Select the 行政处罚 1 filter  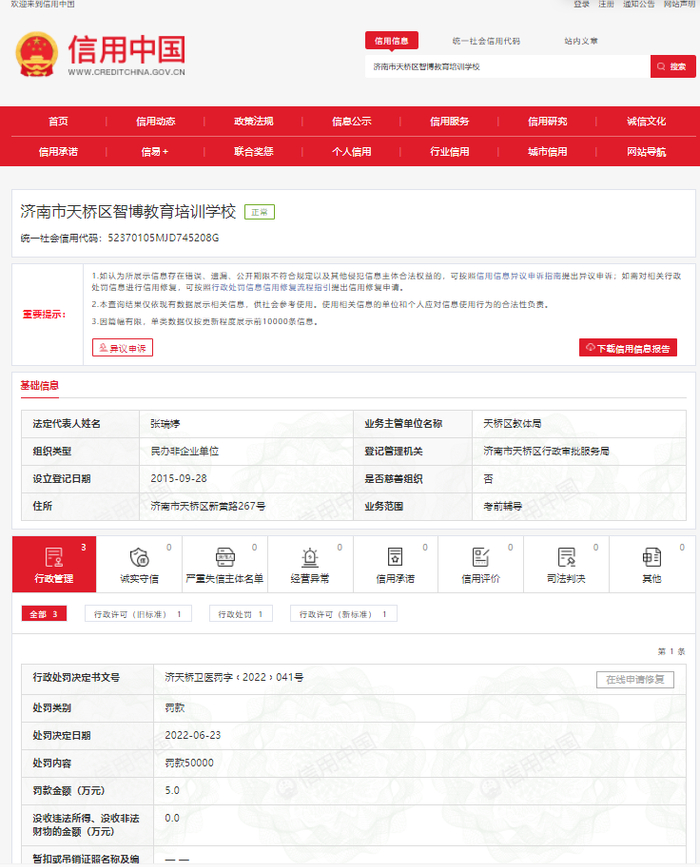[x=241, y=614]
